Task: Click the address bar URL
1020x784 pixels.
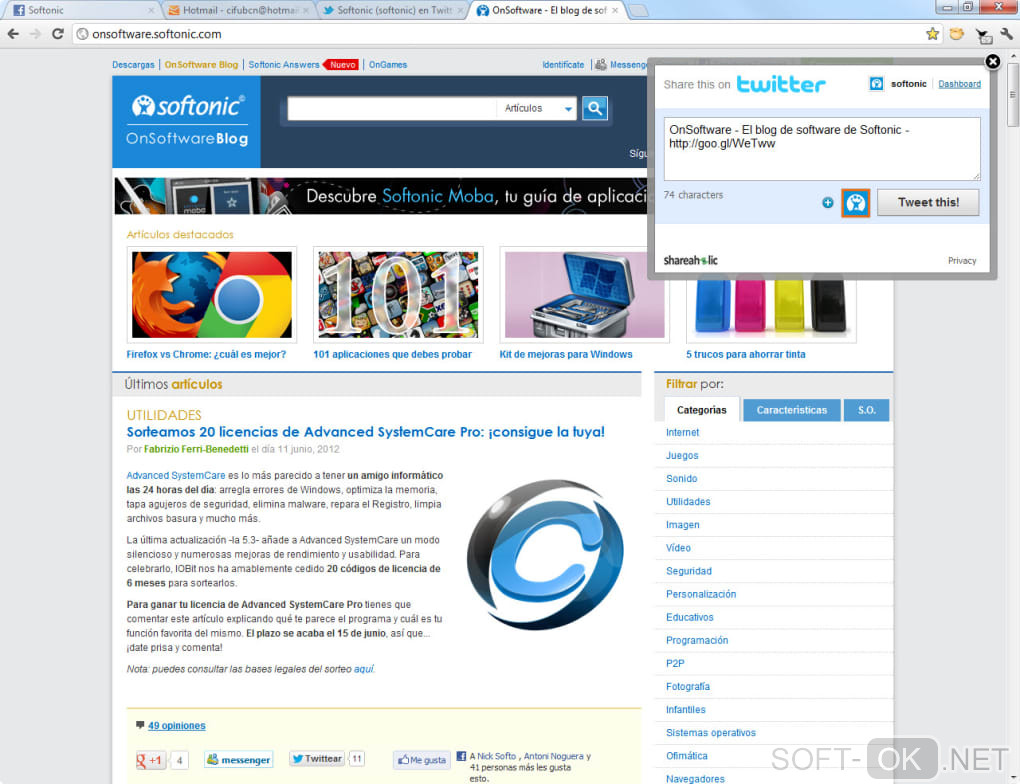Action: click(157, 34)
